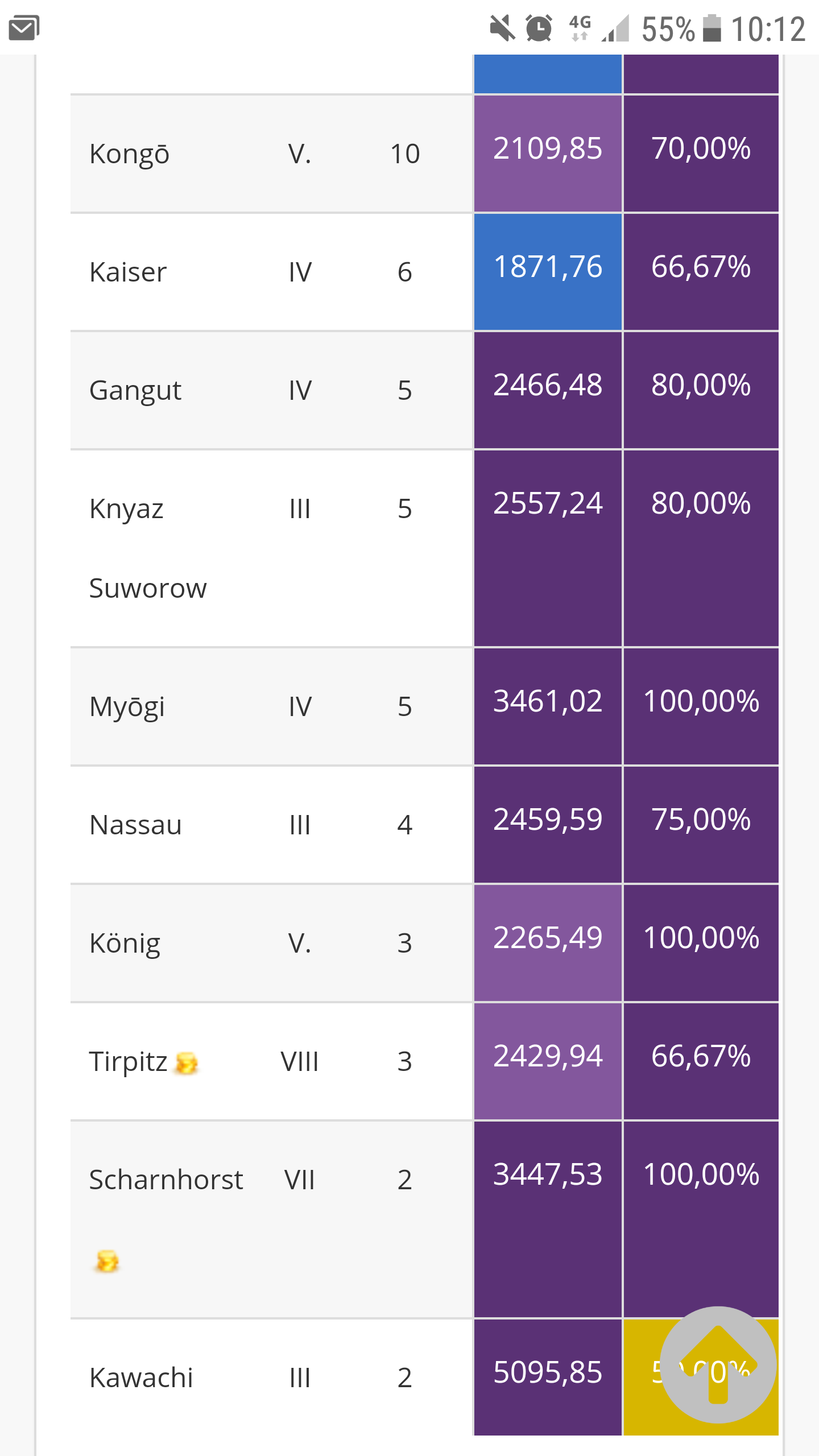Tap the premium gold coin icon beside Tirpitz
This screenshot has width=819, height=1456.
click(187, 1063)
